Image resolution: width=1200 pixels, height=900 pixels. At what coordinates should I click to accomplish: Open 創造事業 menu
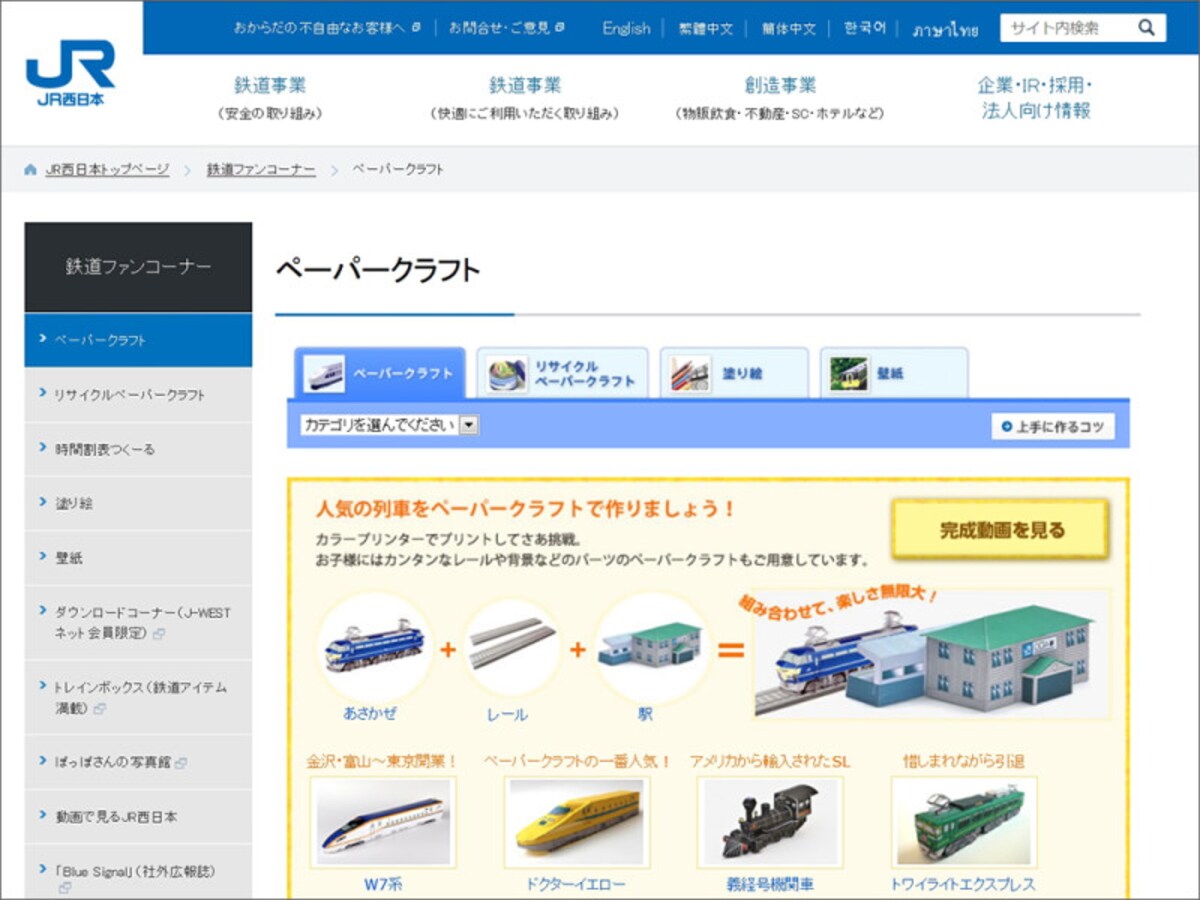pos(780,98)
